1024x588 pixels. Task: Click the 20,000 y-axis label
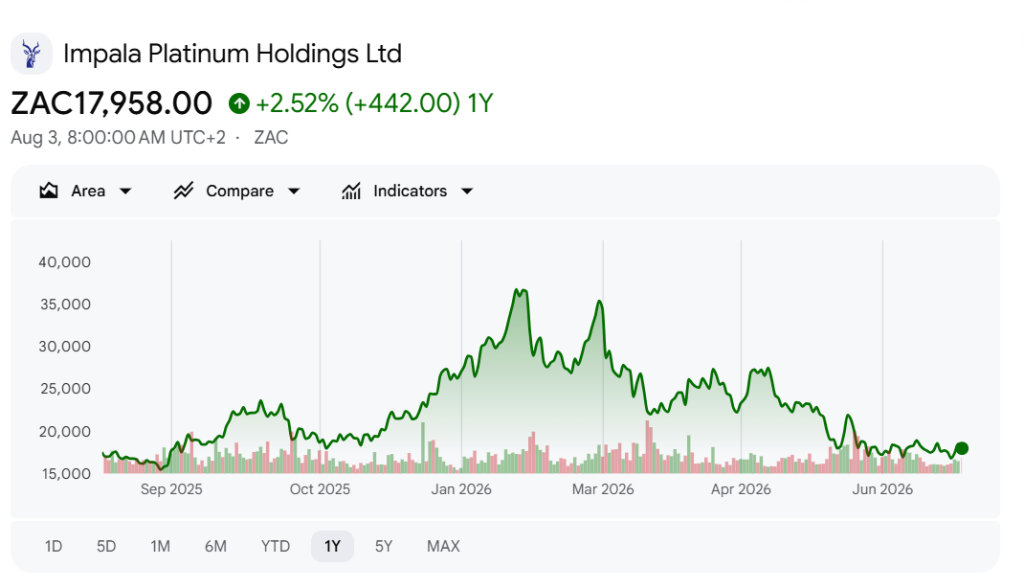65,431
